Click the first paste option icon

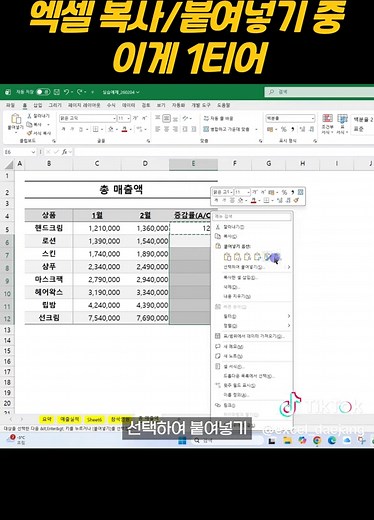click(x=227, y=257)
